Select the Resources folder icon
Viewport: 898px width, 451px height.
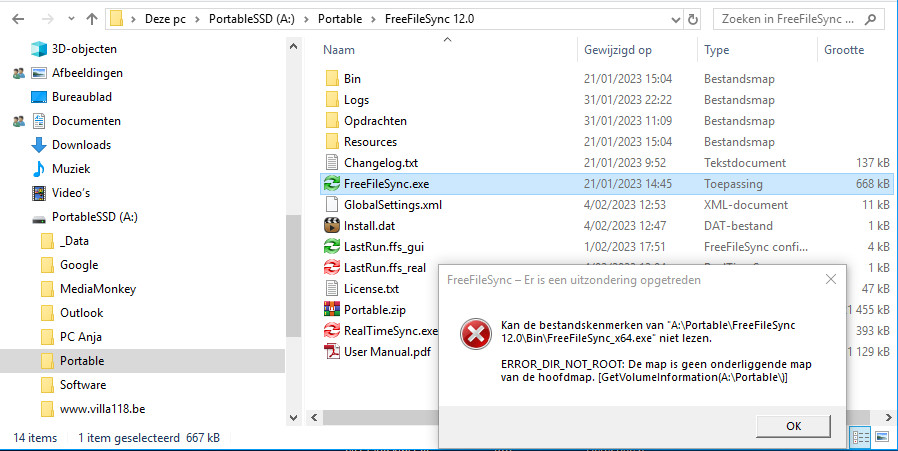332,142
